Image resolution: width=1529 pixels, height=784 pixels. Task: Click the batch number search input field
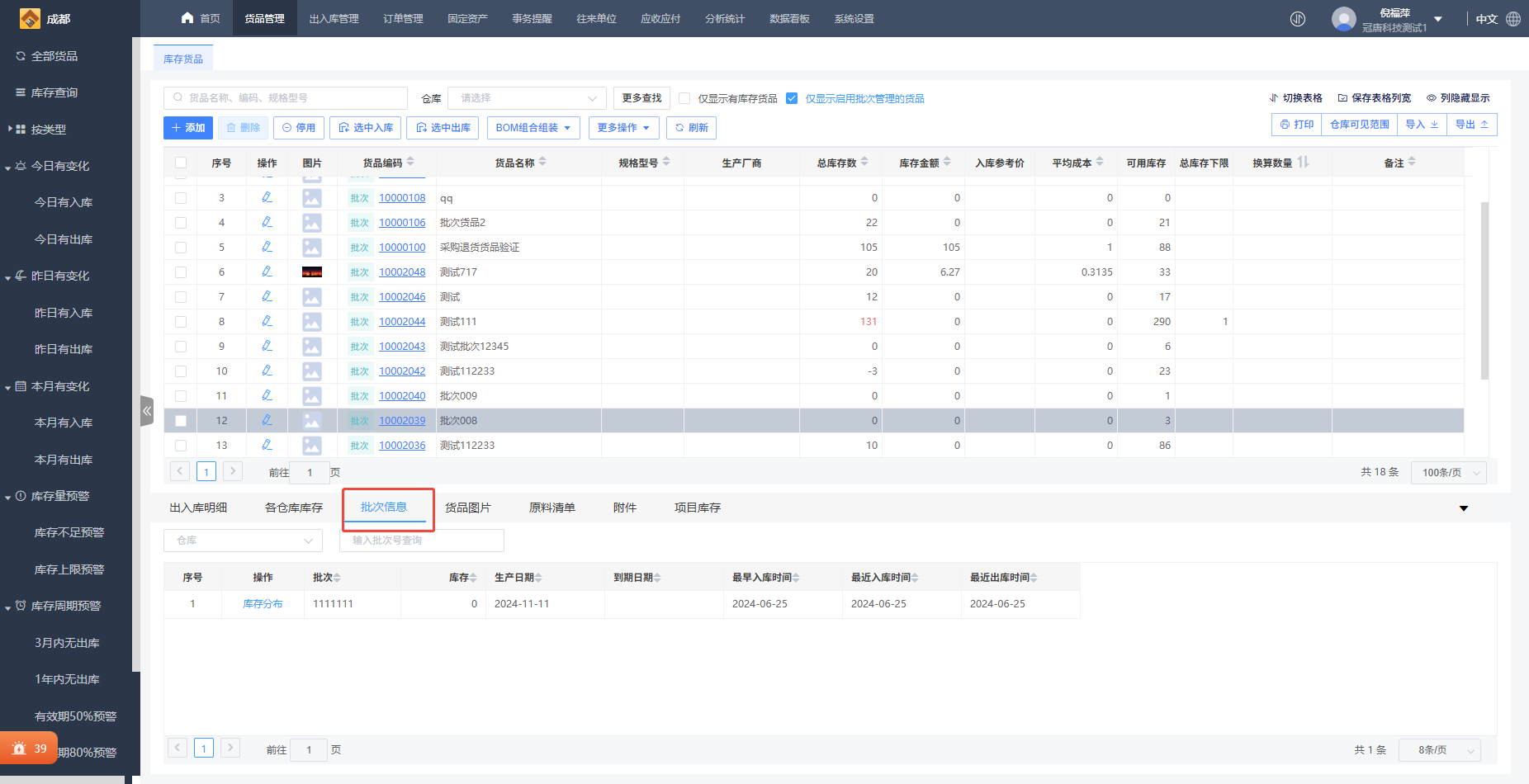[421, 541]
